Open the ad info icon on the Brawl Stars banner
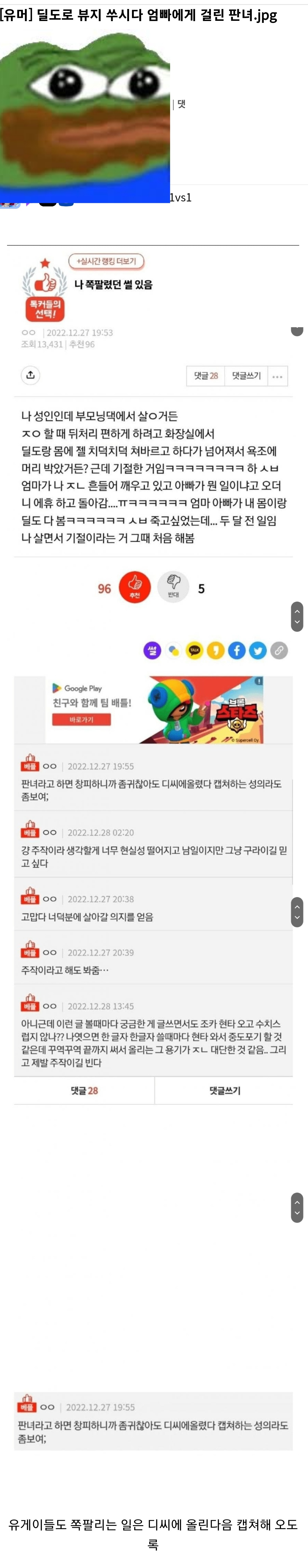This screenshot has width=308, height=1568. point(259,681)
